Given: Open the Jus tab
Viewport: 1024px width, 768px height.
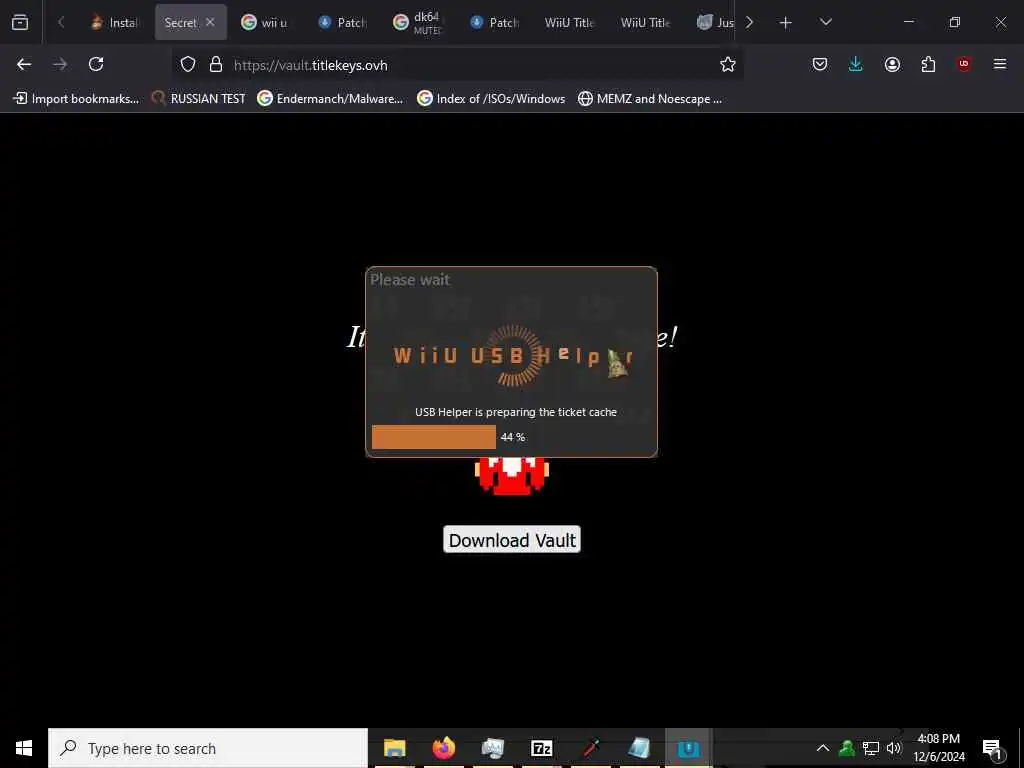Looking at the screenshot, I should click(x=714, y=22).
